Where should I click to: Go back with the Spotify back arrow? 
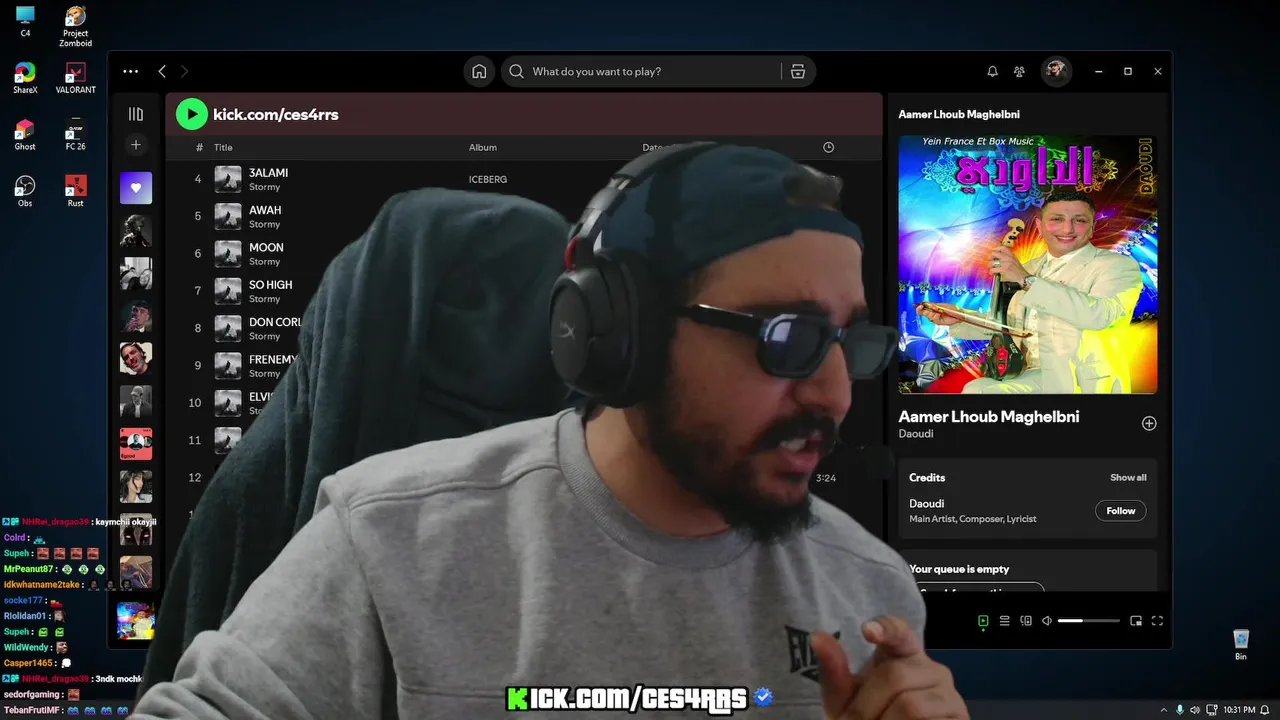point(162,72)
